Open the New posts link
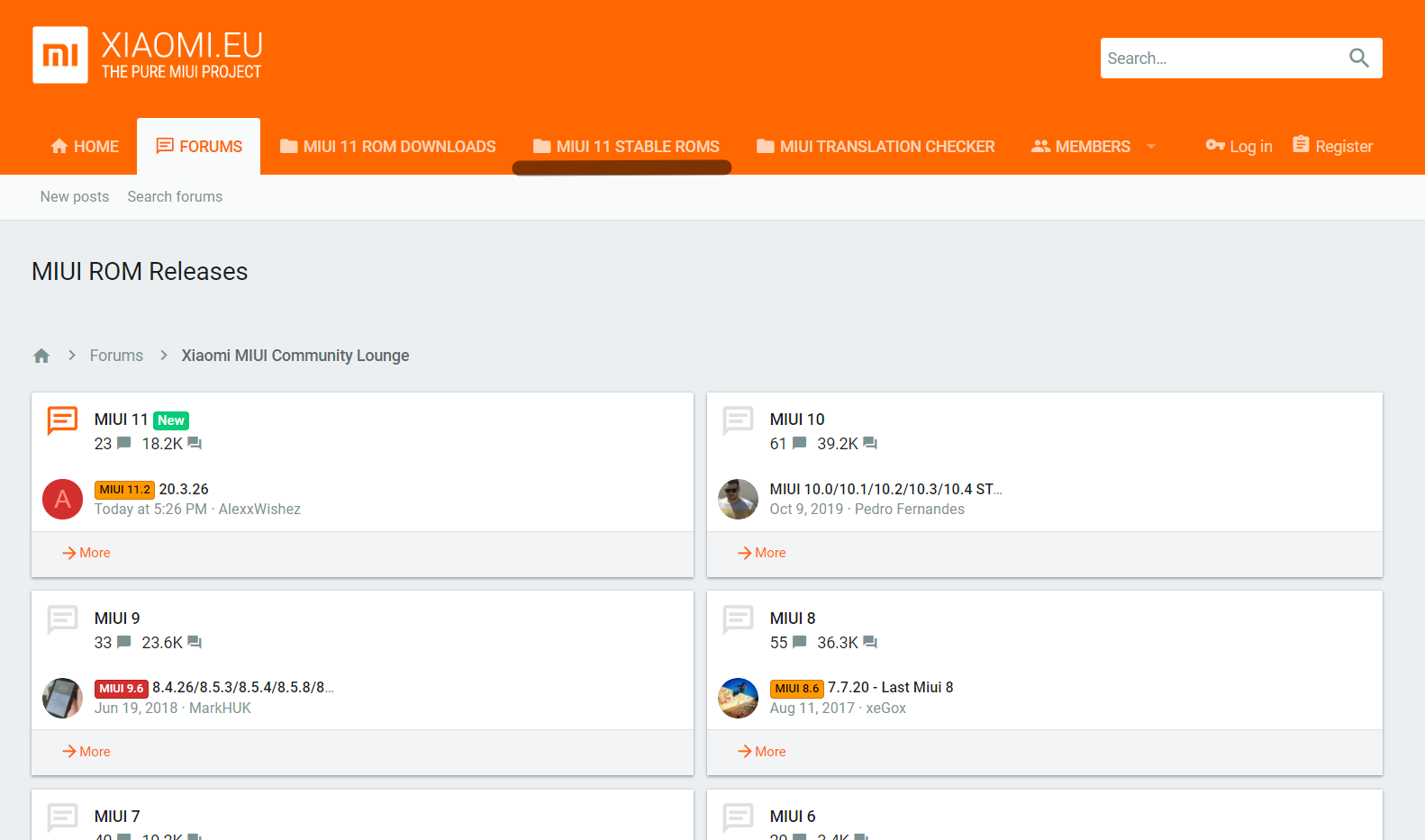Viewport: 1425px width, 840px height. (75, 196)
